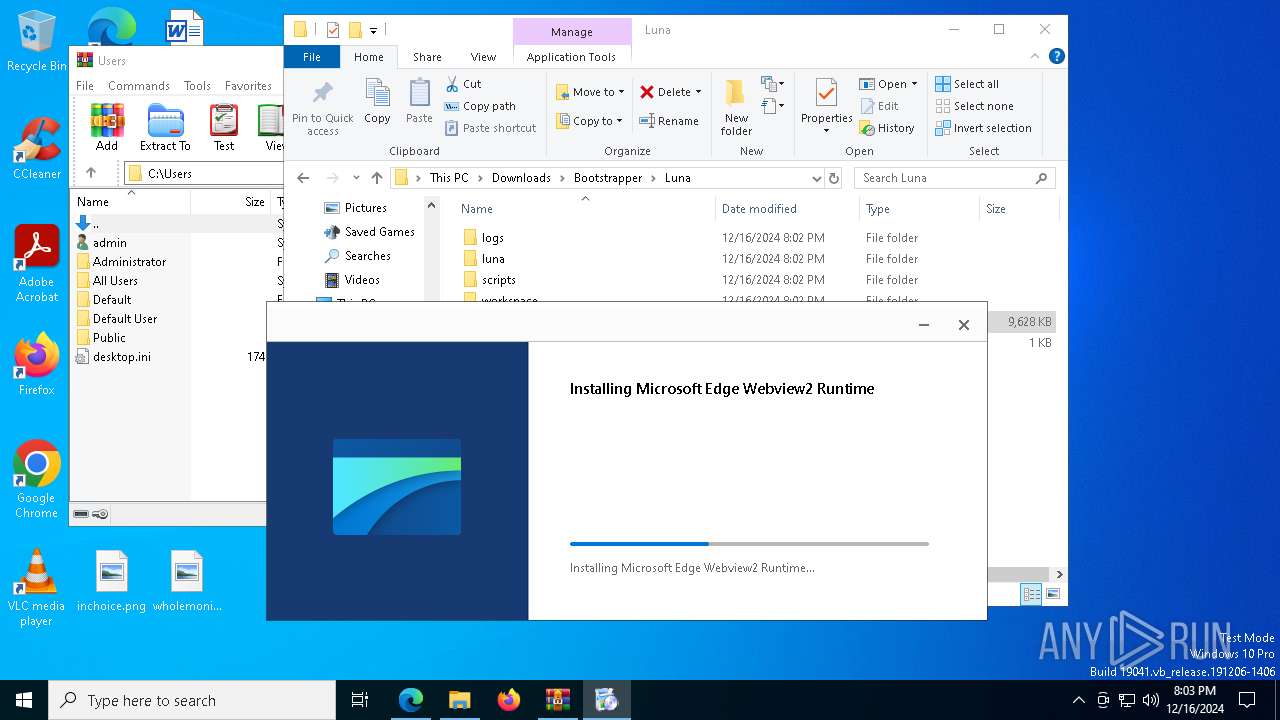Click the Webview2 installation progress bar

point(749,544)
